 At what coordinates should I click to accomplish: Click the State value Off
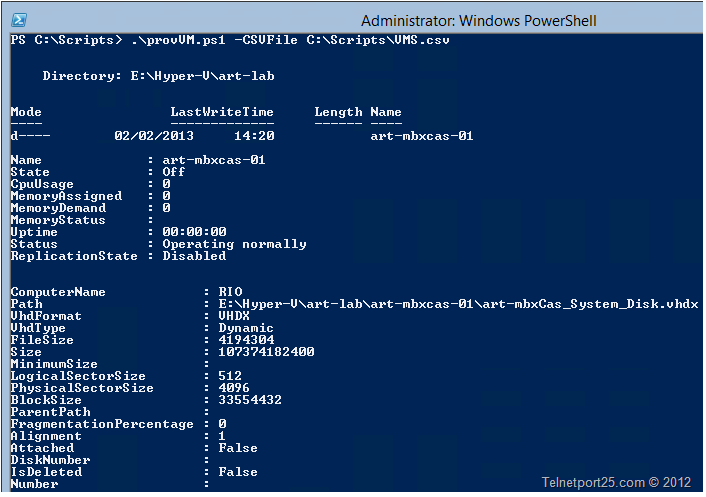point(173,172)
